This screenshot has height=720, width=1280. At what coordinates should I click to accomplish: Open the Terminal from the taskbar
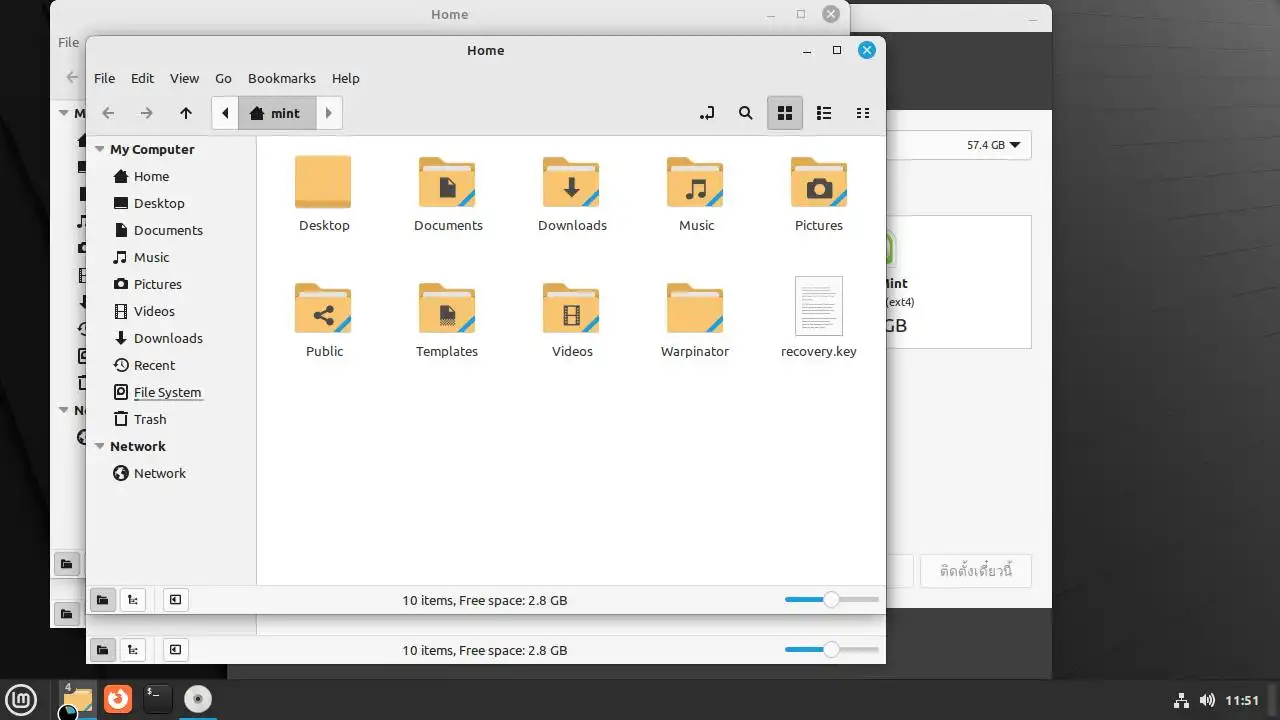[x=158, y=698]
